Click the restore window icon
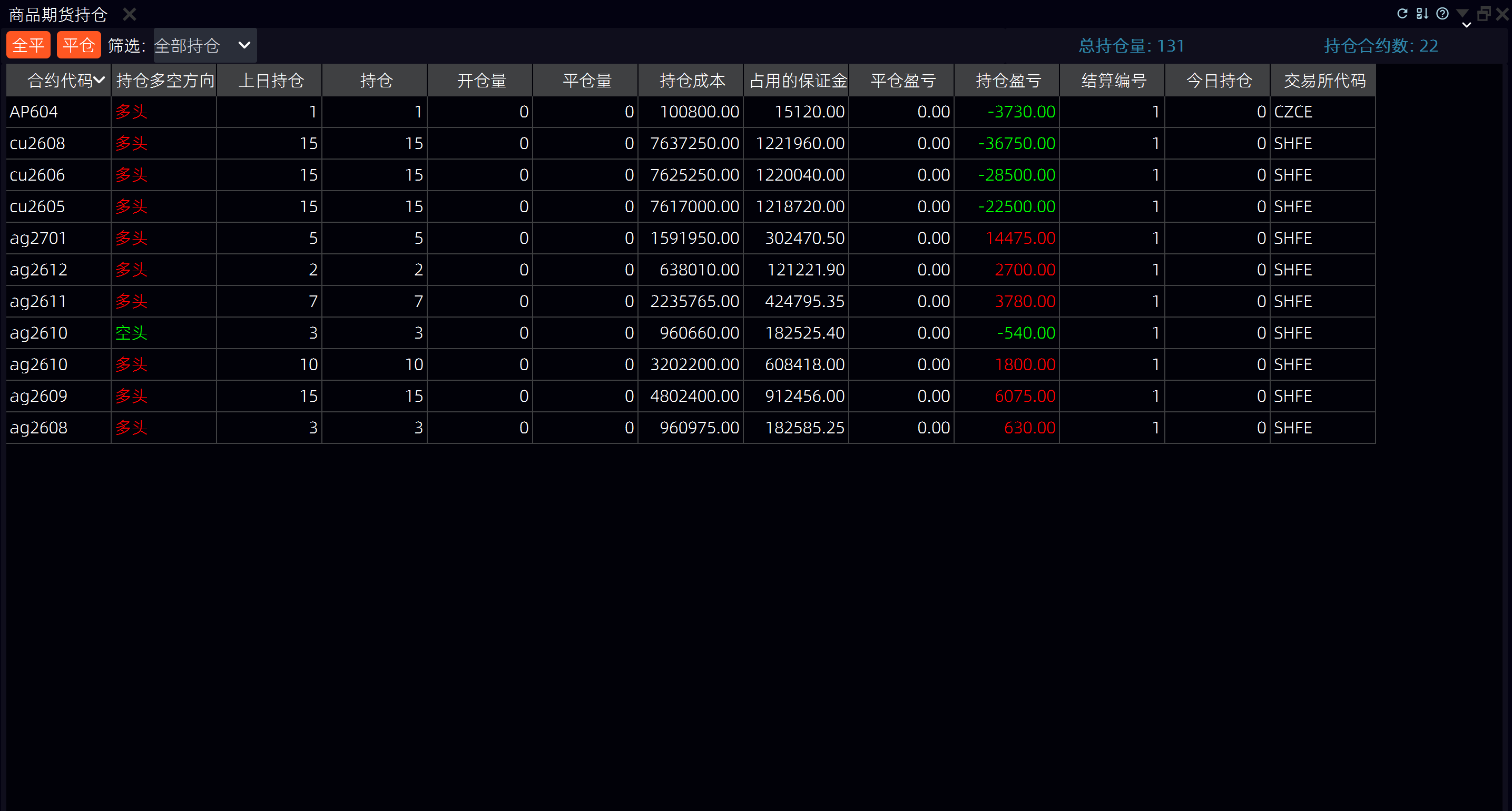1512x811 pixels. pos(1483,14)
